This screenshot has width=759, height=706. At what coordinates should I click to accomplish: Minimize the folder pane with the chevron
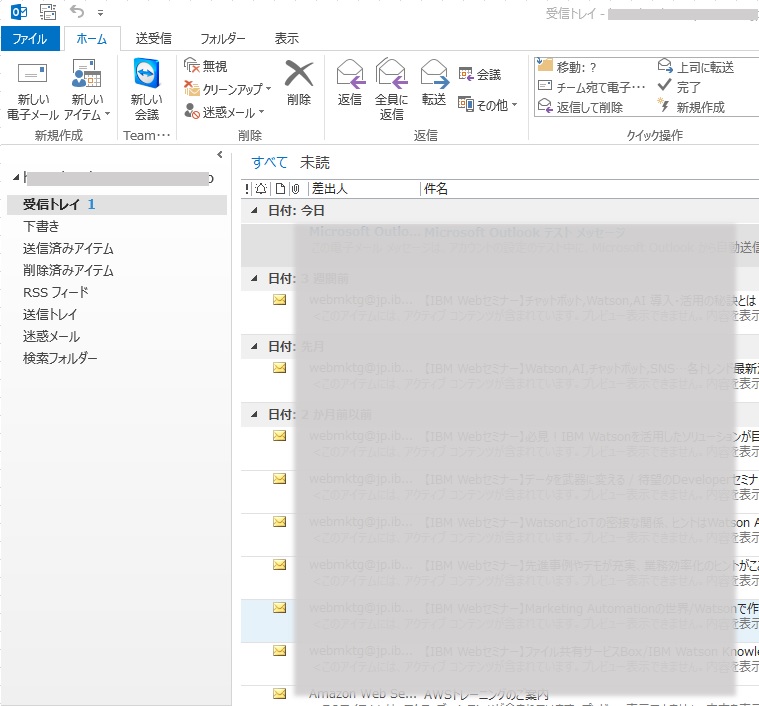pyautogui.click(x=220, y=154)
